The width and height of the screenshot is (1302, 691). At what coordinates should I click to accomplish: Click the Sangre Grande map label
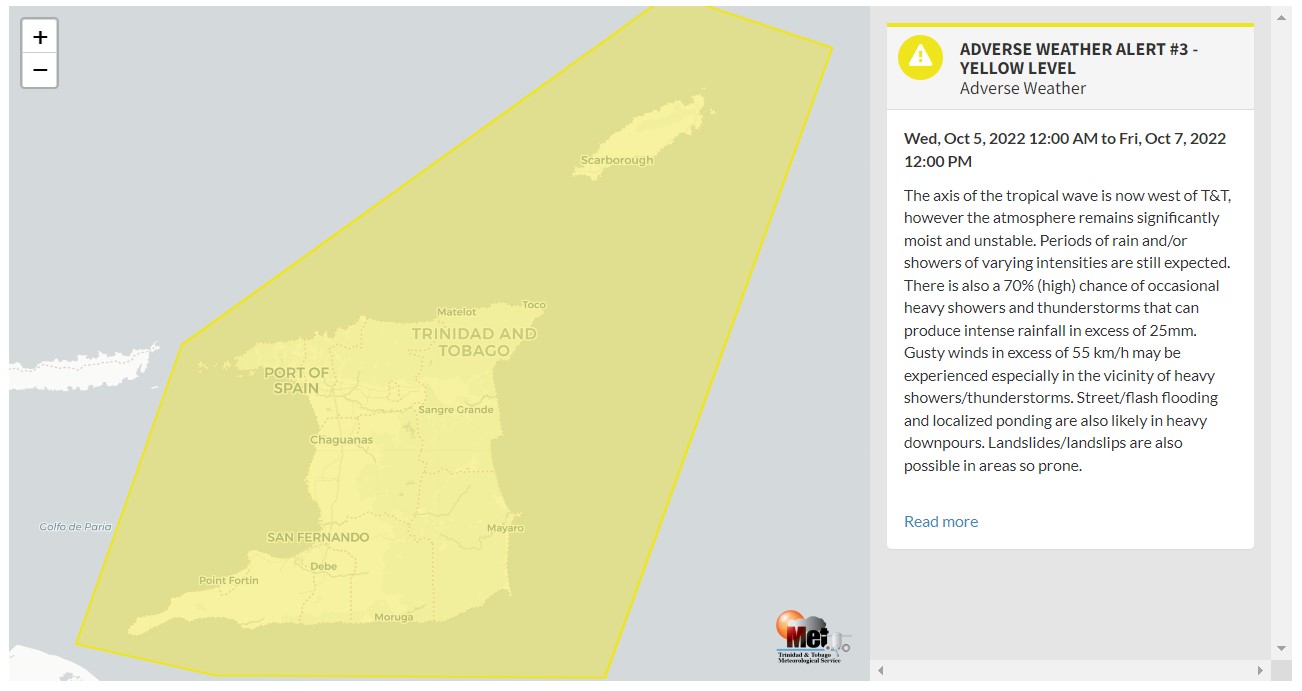(456, 410)
